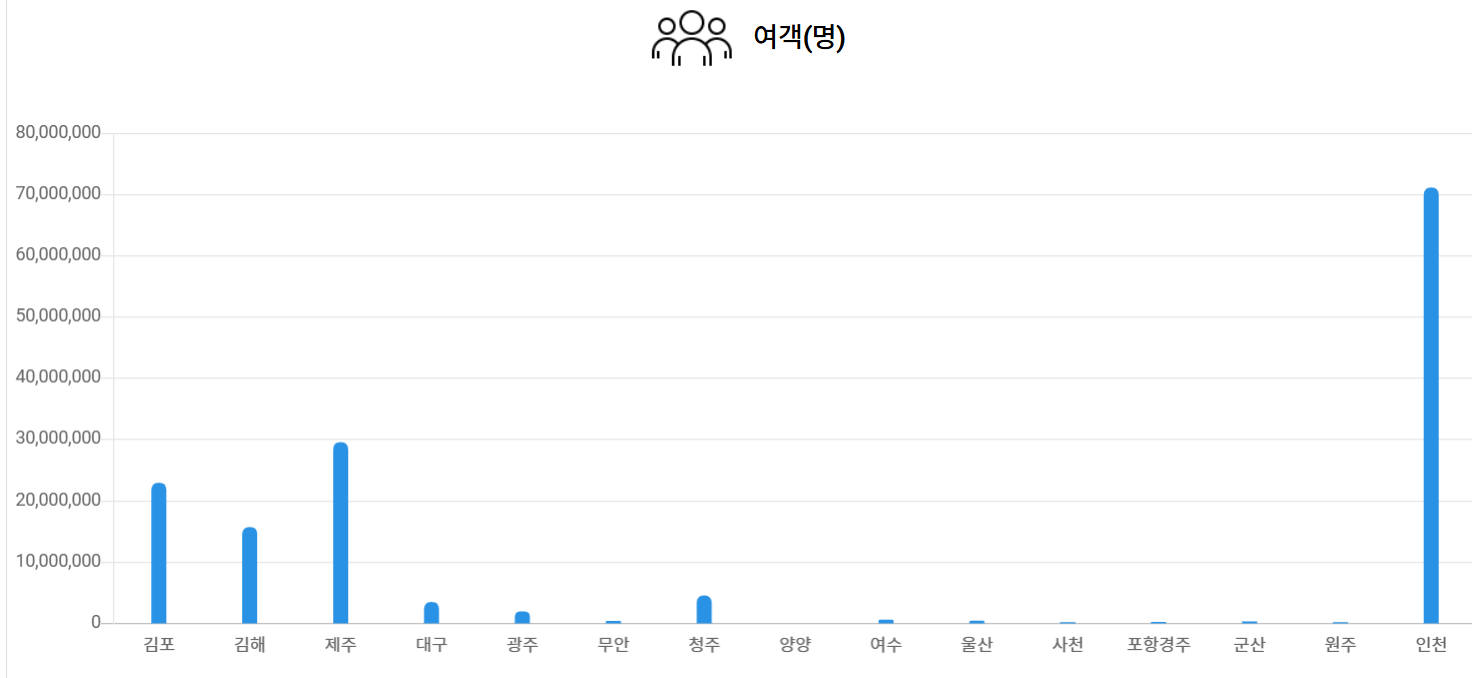Select the 포항경주 axis label
Image resolution: width=1472 pixels, height=678 pixels.
coord(1158,645)
